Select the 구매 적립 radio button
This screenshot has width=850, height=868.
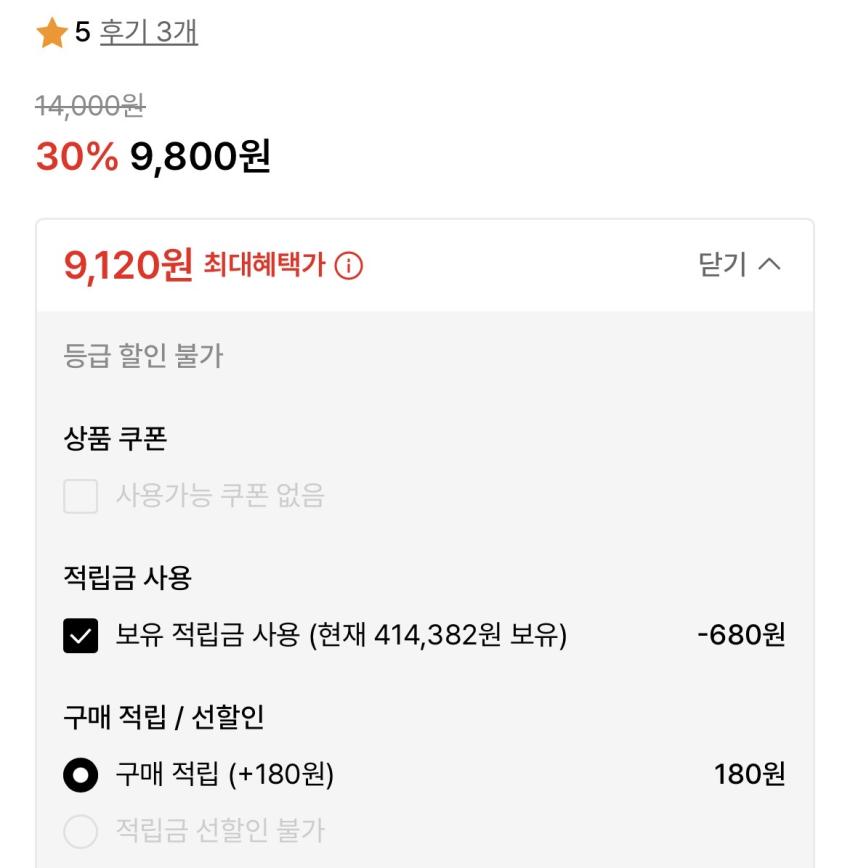(81, 775)
